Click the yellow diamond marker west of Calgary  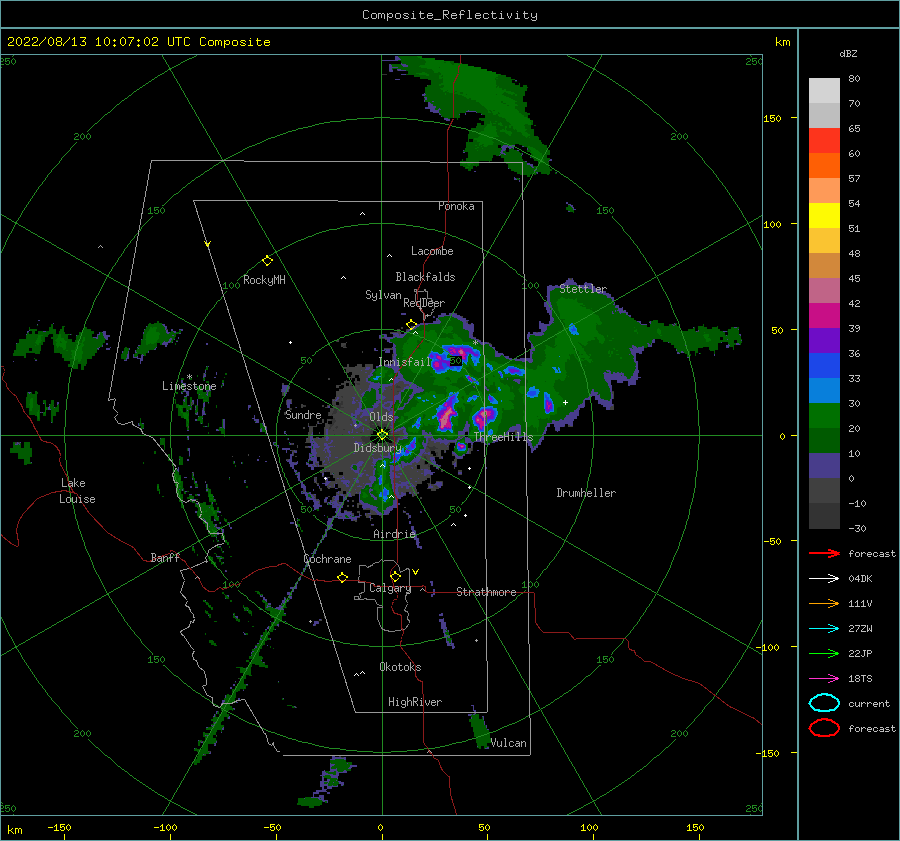coord(342,577)
